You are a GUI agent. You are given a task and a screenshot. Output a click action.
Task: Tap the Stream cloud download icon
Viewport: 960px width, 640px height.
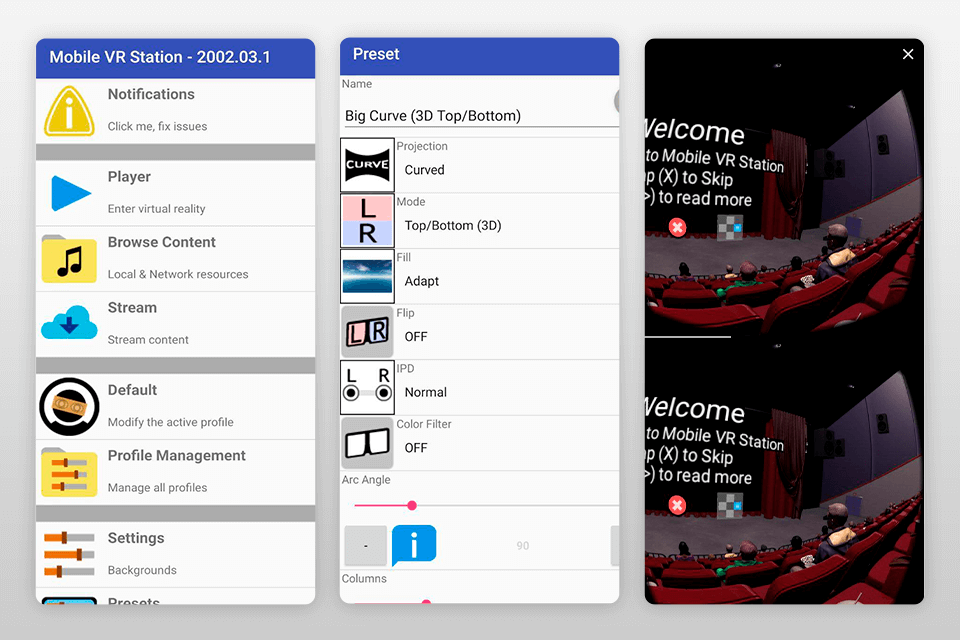(x=69, y=322)
